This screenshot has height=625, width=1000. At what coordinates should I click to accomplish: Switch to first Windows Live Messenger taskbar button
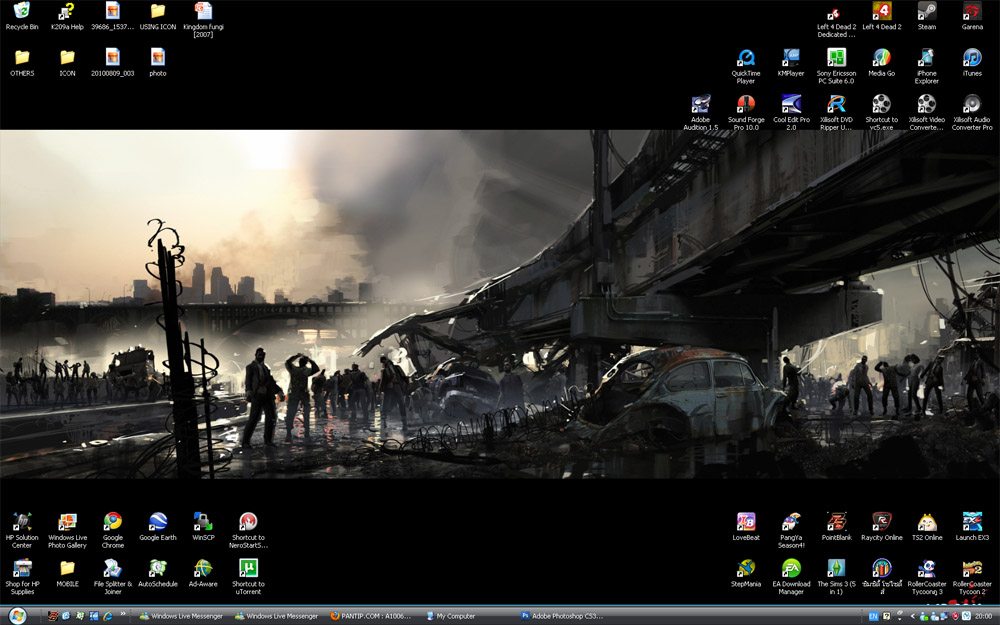click(x=181, y=616)
